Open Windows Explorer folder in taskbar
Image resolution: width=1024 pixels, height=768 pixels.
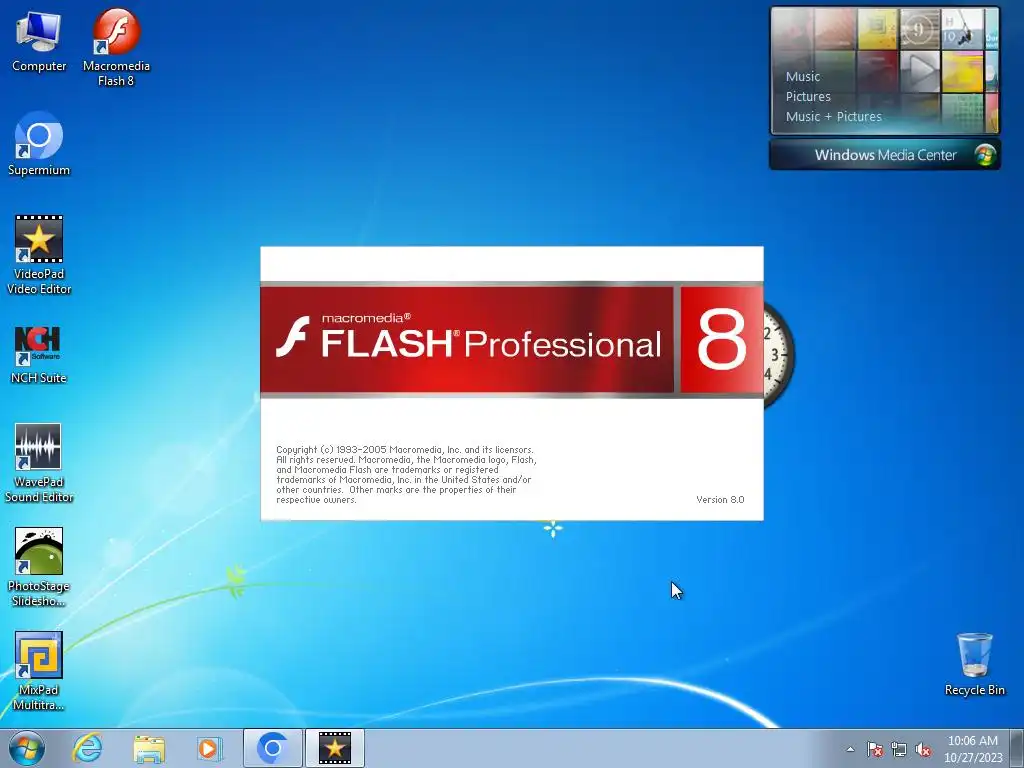coord(149,748)
